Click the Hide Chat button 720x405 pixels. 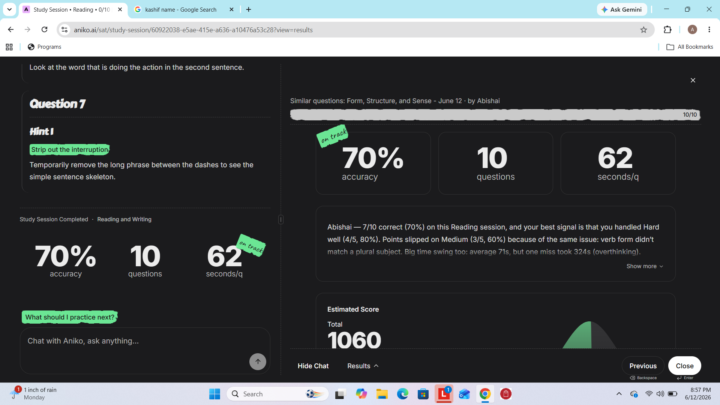coord(313,366)
